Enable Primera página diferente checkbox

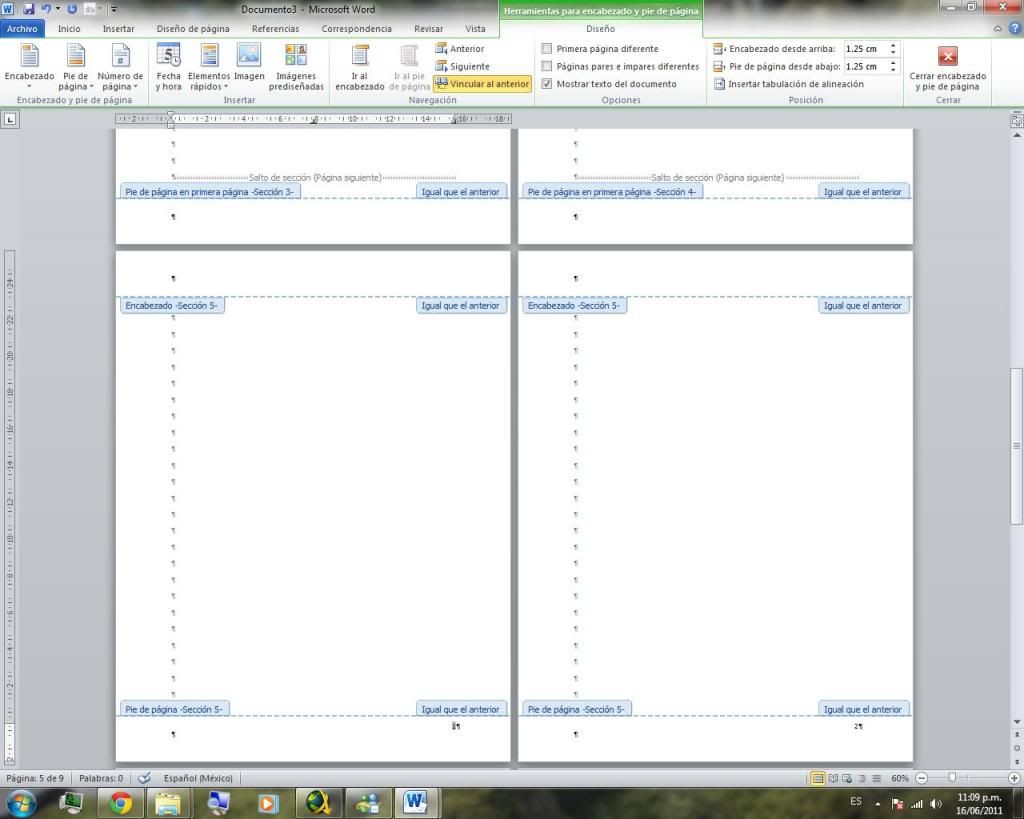point(547,48)
